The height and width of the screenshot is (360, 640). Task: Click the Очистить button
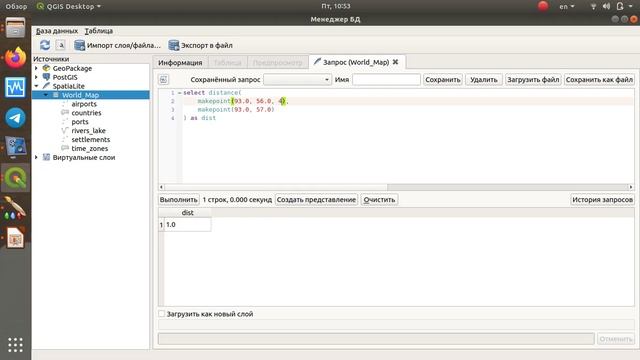pyautogui.click(x=379, y=200)
